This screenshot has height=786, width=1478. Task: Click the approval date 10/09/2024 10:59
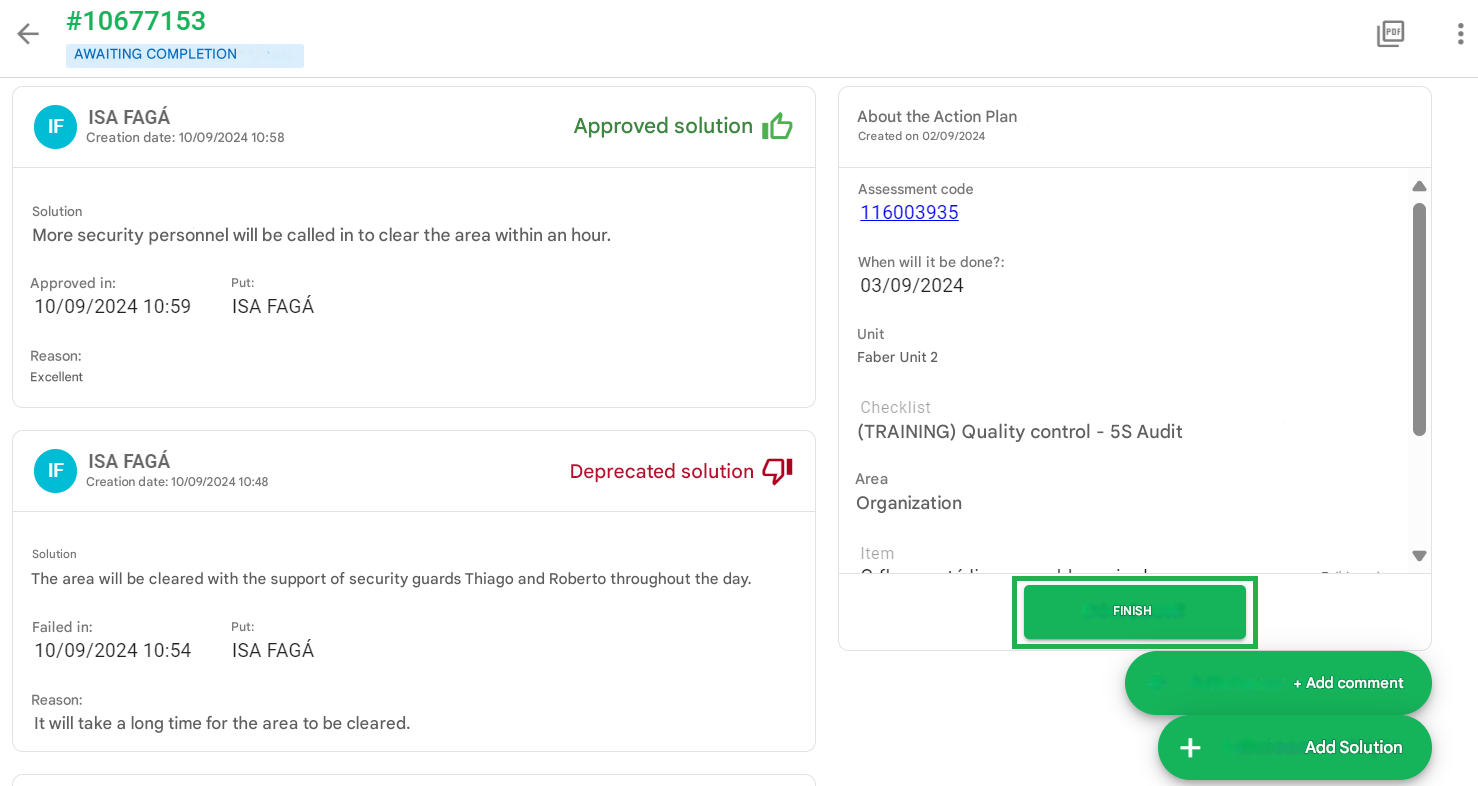(x=112, y=306)
